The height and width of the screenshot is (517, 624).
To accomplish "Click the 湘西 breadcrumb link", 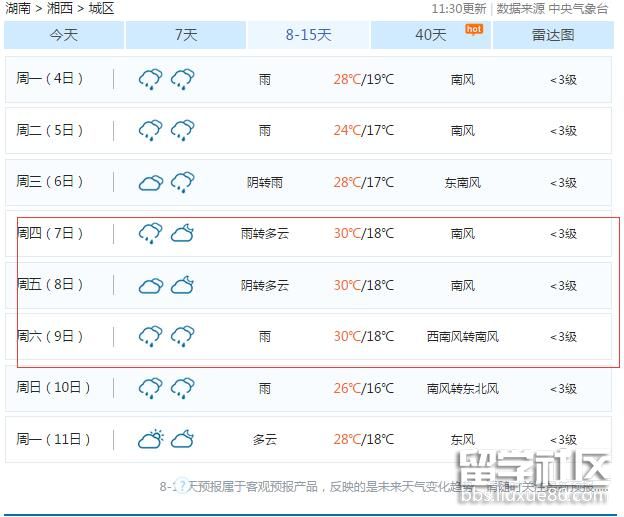I will (60, 9).
